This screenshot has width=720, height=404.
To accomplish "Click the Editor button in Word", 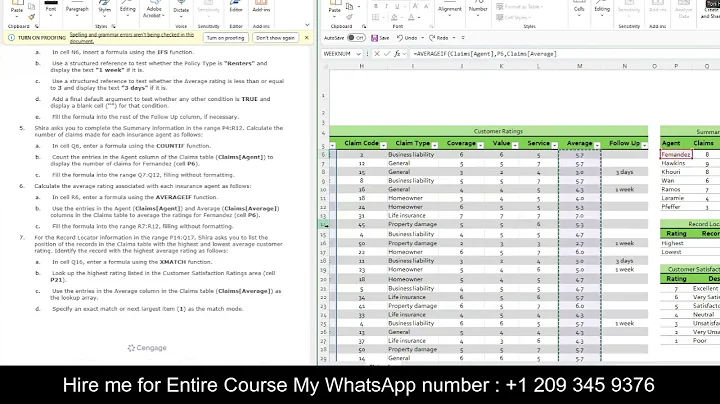I will 236,7.
